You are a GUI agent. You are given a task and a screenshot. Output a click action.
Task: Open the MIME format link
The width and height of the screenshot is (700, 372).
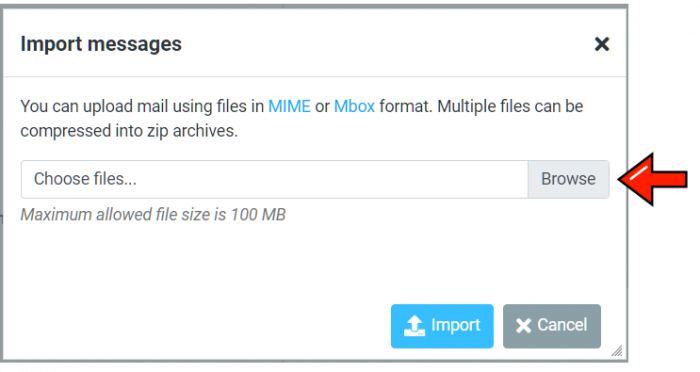pyautogui.click(x=289, y=106)
